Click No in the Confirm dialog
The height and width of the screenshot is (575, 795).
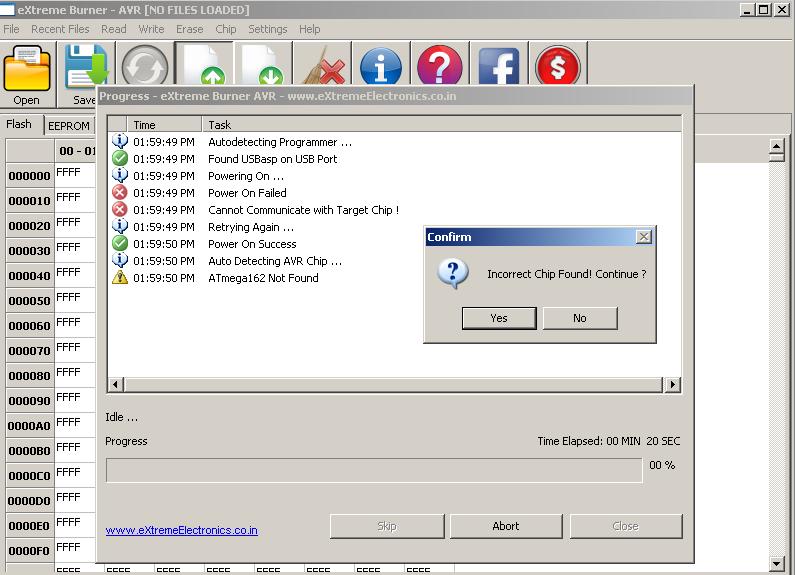pyautogui.click(x=580, y=318)
